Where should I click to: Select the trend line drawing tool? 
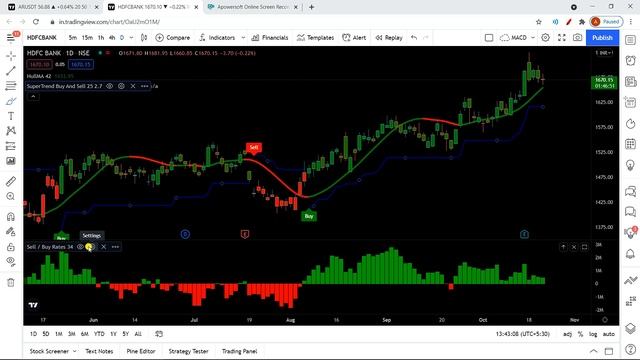tap(11, 71)
